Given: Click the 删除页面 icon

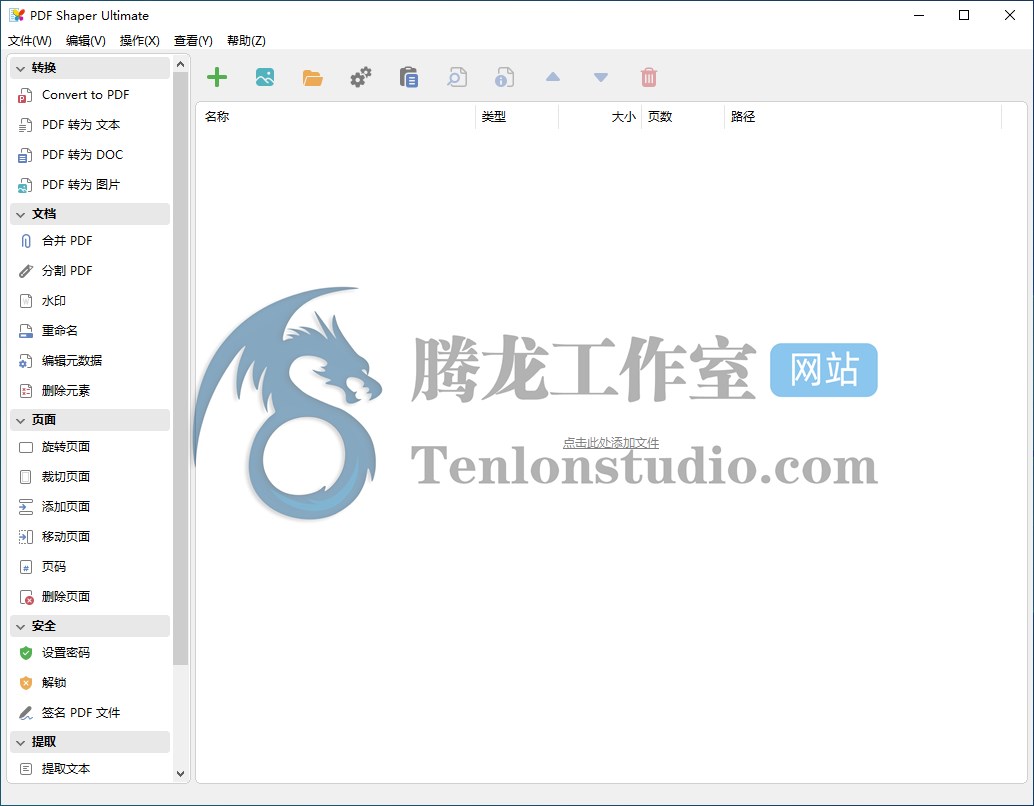Looking at the screenshot, I should click(26, 598).
